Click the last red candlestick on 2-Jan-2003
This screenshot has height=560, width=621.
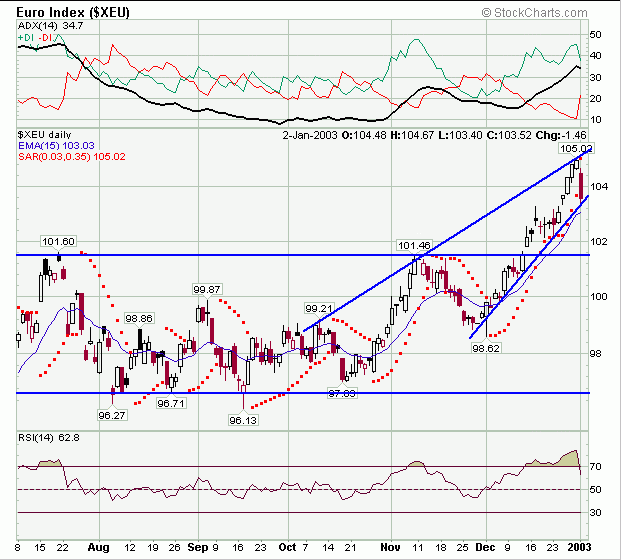pyautogui.click(x=581, y=186)
